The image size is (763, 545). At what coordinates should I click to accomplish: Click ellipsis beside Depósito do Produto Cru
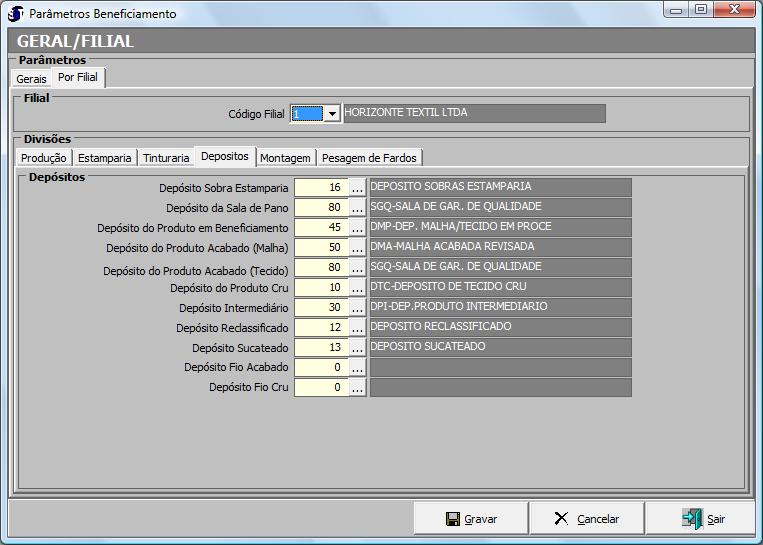click(357, 288)
